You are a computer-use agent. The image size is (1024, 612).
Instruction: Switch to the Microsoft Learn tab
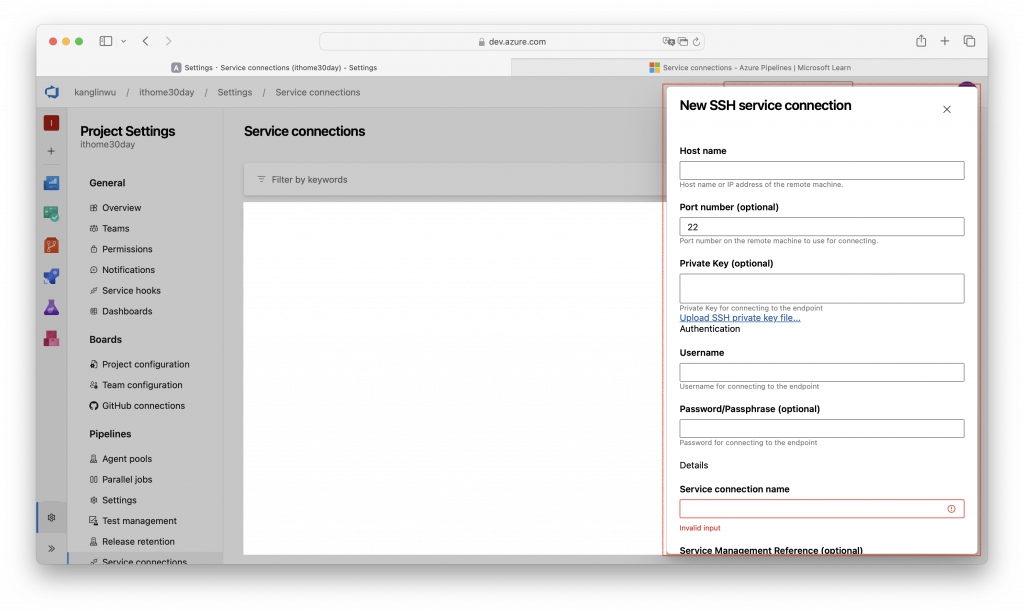(x=750, y=67)
